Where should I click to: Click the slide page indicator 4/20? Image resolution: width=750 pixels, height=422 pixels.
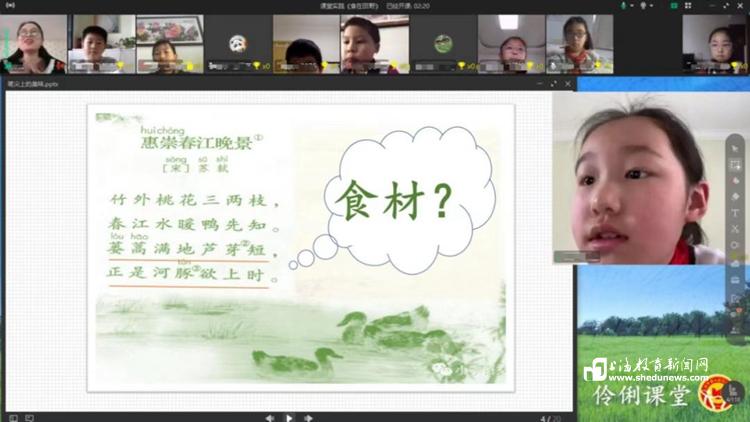545,417
